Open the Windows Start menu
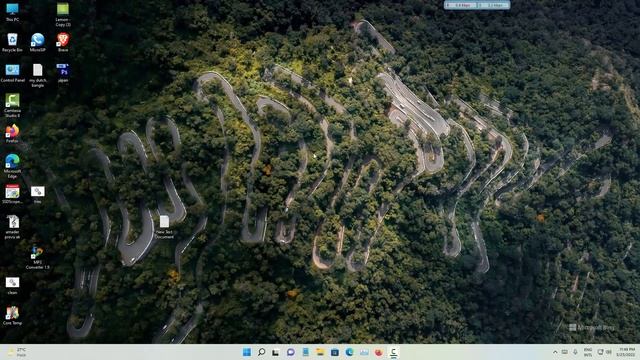 tap(247, 352)
